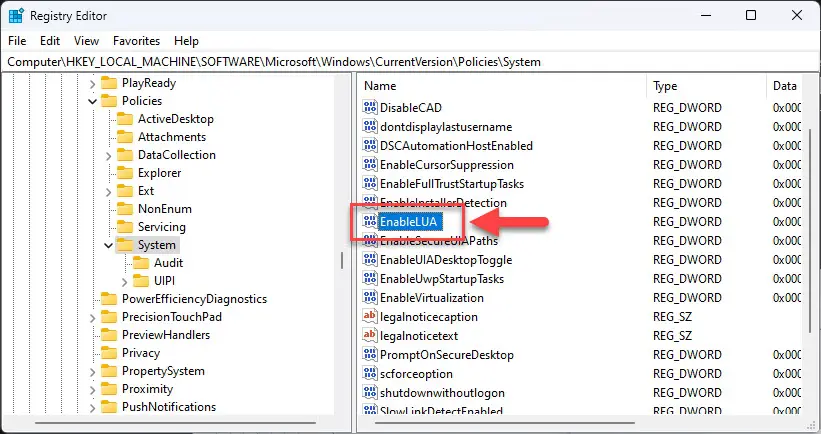The image size is (821, 434).
Task: Select the System key in tree
Action: click(x=157, y=244)
